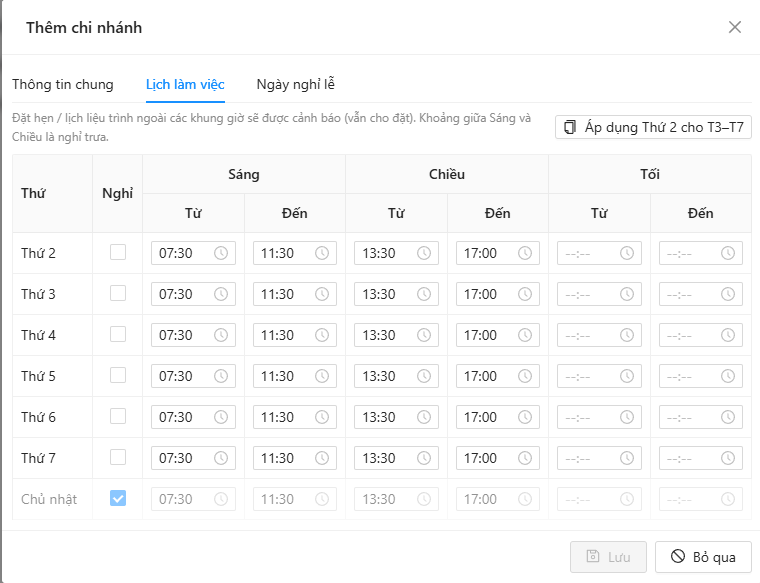Open clock picker for Thứ 5 Tối Từ
The image size is (760, 583).
tap(627, 376)
